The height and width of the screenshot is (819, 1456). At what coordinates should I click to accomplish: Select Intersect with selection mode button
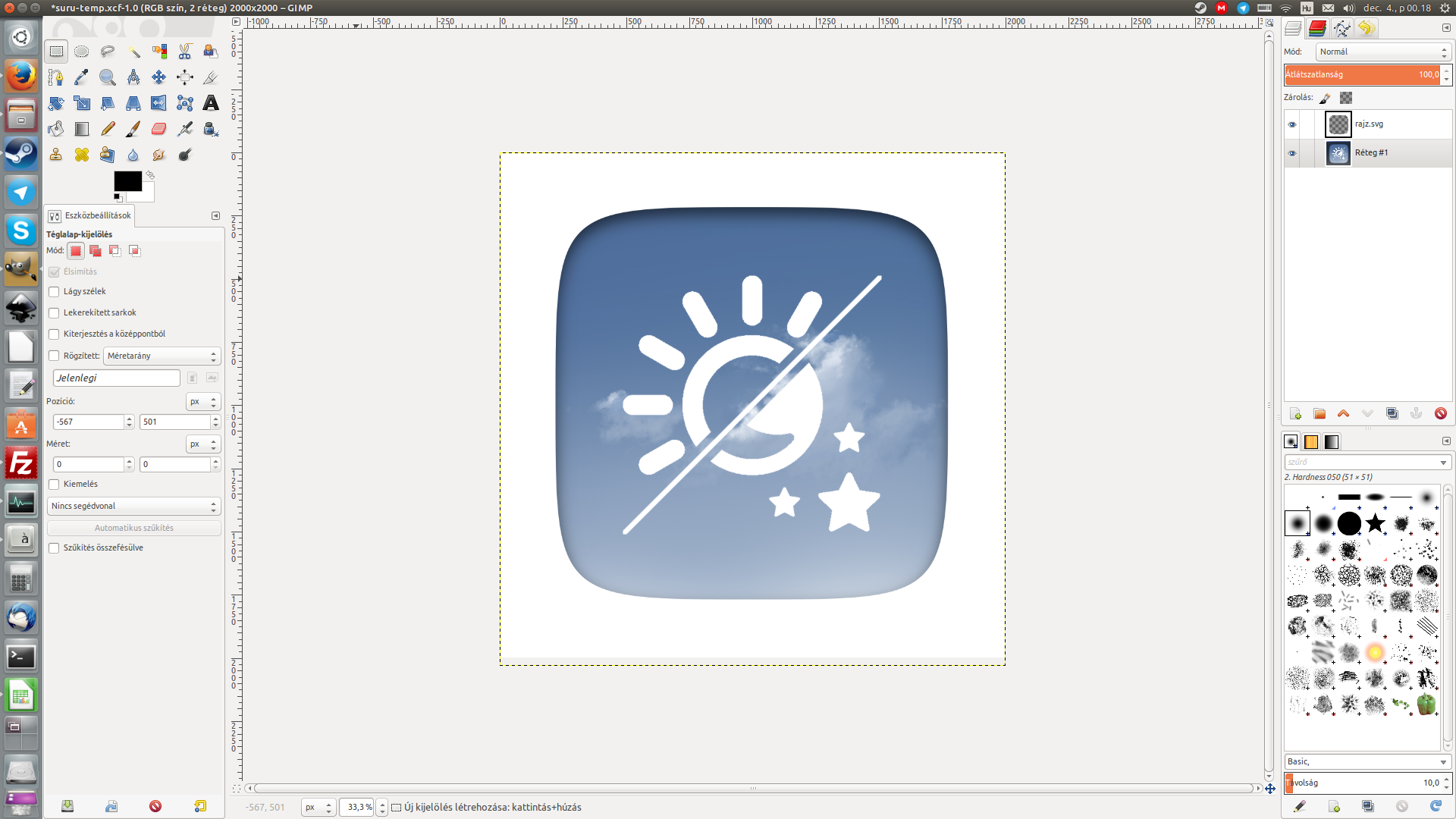pos(135,251)
